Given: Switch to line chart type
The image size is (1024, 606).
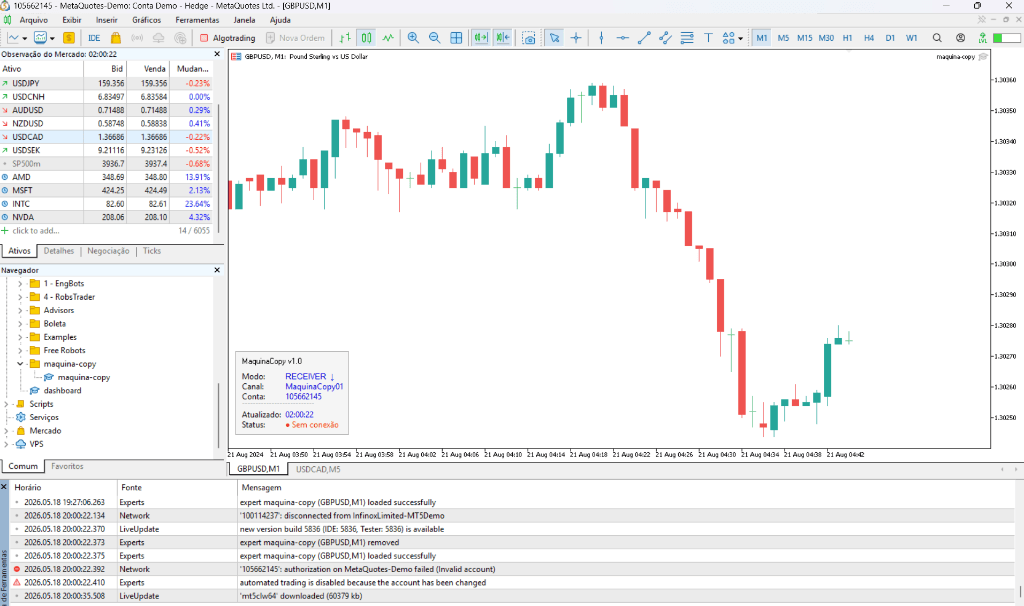Looking at the screenshot, I should pos(388,38).
